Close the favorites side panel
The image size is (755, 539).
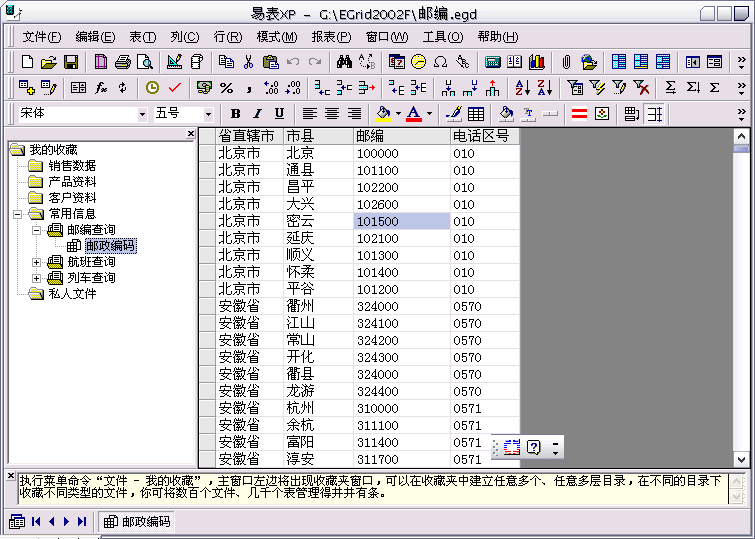(x=191, y=133)
